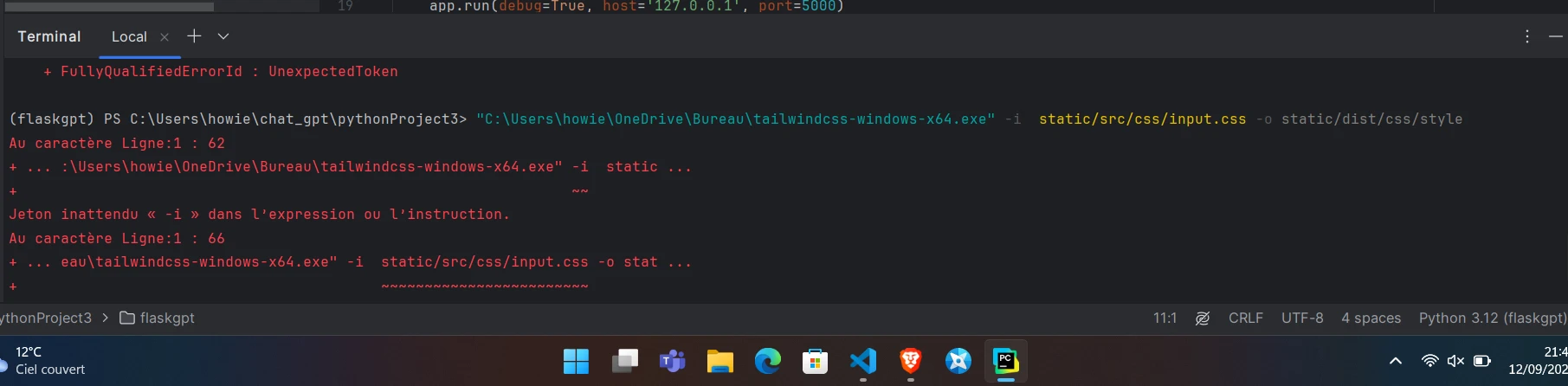Screen dimensions: 1568x386
Task: Click the Terminal panel title
Action: [x=49, y=36]
